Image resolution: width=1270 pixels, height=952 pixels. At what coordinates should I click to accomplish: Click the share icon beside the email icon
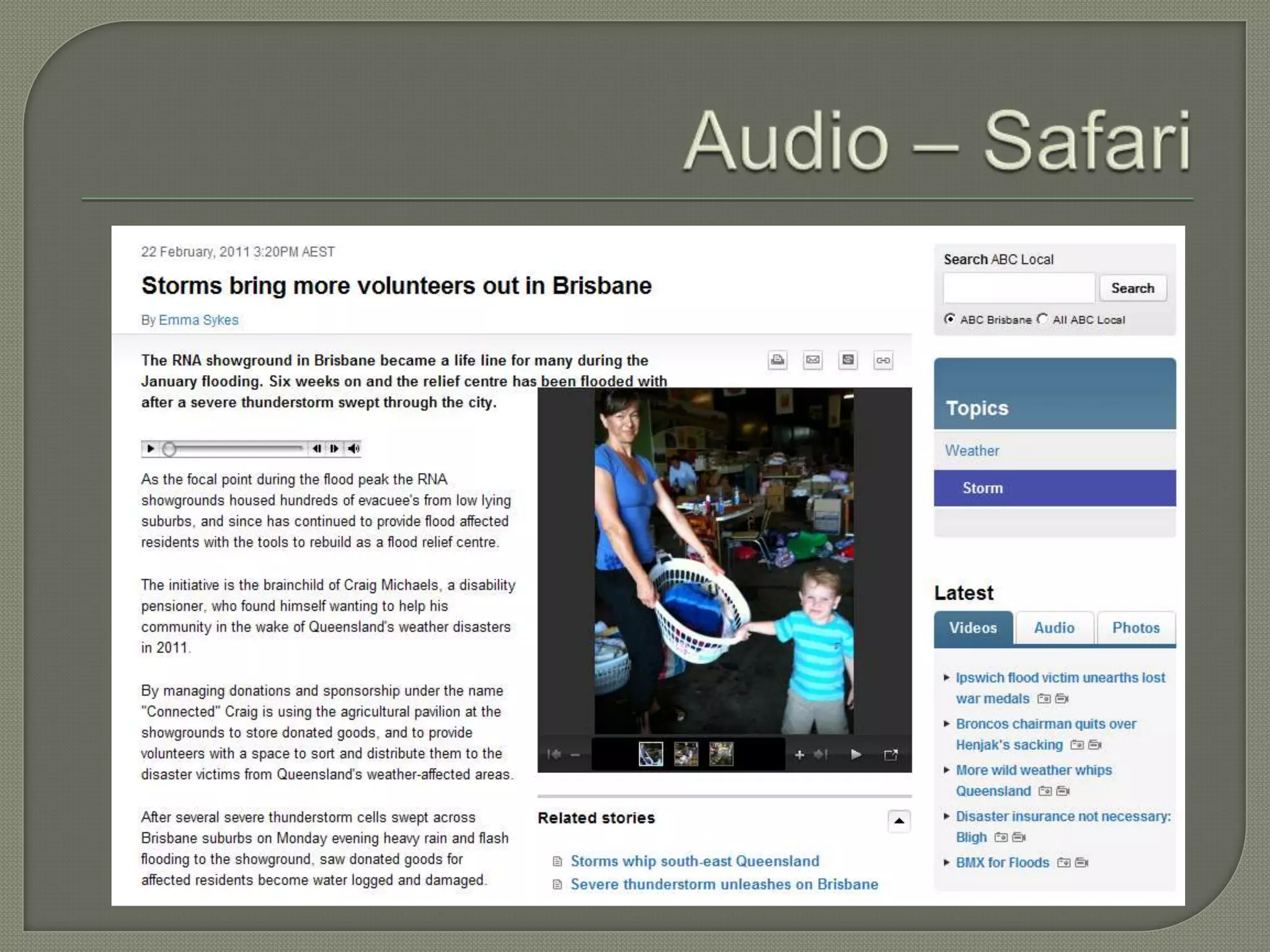click(x=848, y=360)
